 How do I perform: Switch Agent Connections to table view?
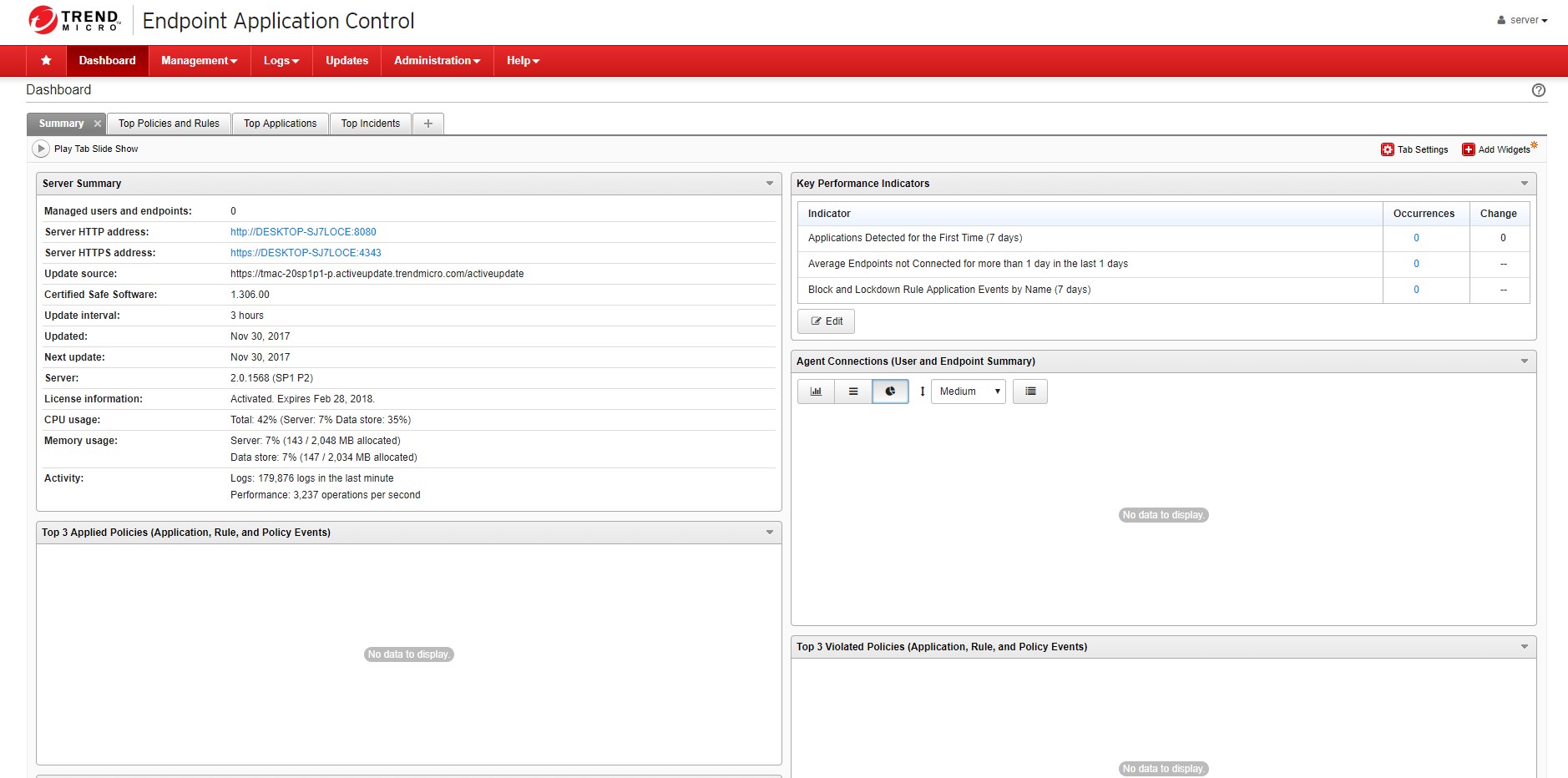852,391
